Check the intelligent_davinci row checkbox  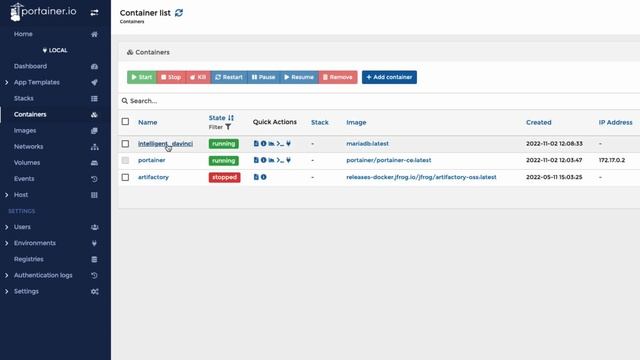coord(125,144)
